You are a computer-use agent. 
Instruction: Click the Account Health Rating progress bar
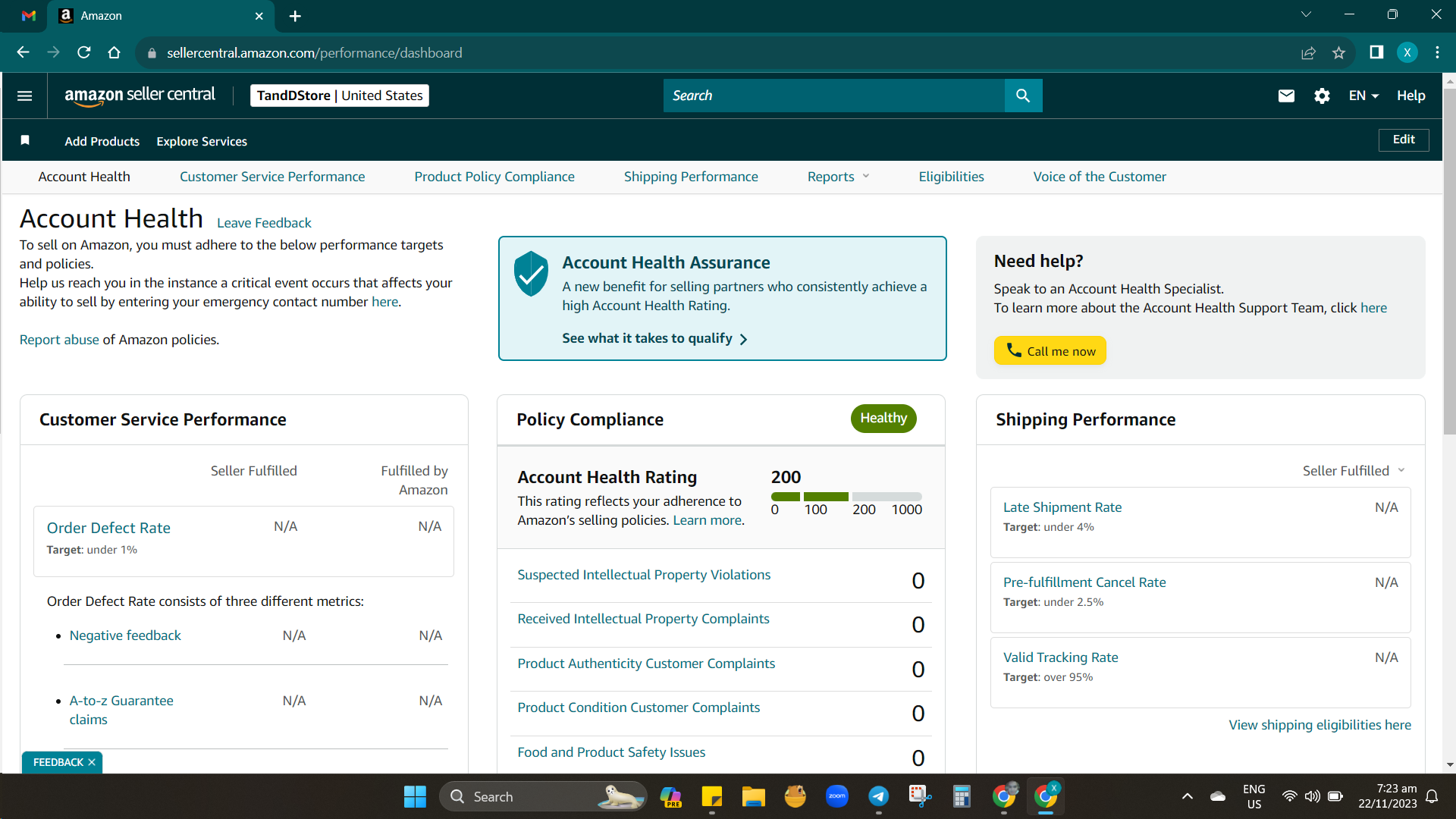846,497
